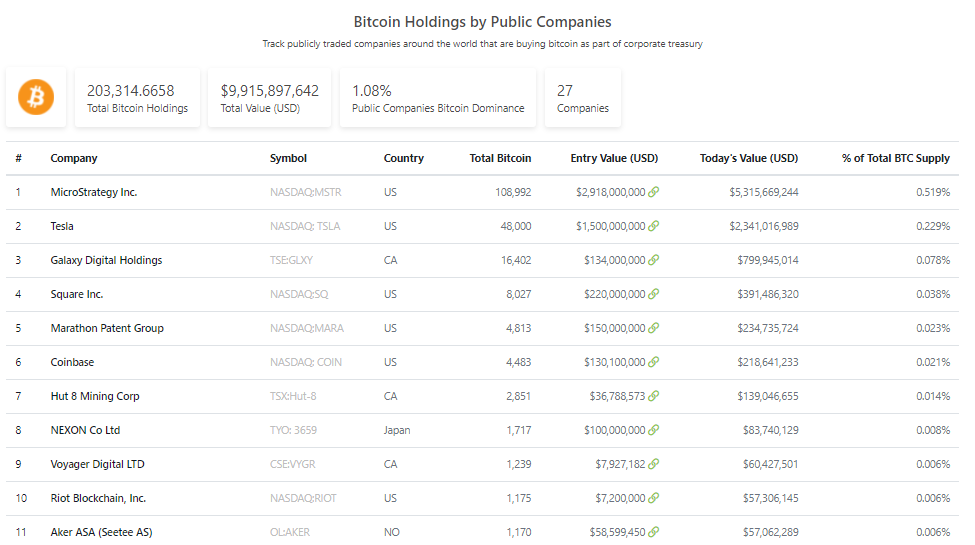Viewport: 975px width, 545px height.
Task: Click the OL:AKER ticker symbol
Action: coord(290,532)
